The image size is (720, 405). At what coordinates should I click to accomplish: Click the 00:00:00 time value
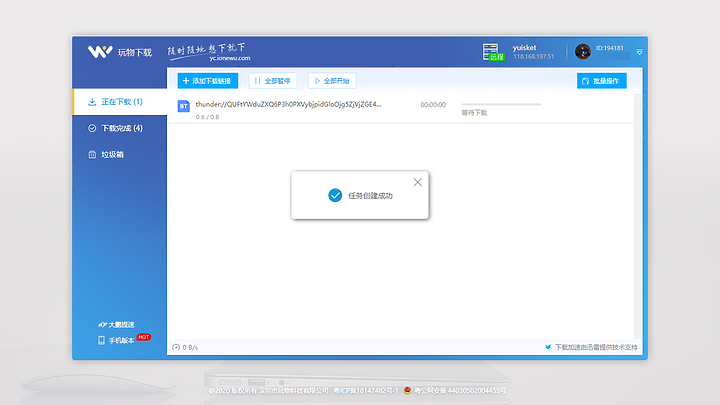pos(433,105)
